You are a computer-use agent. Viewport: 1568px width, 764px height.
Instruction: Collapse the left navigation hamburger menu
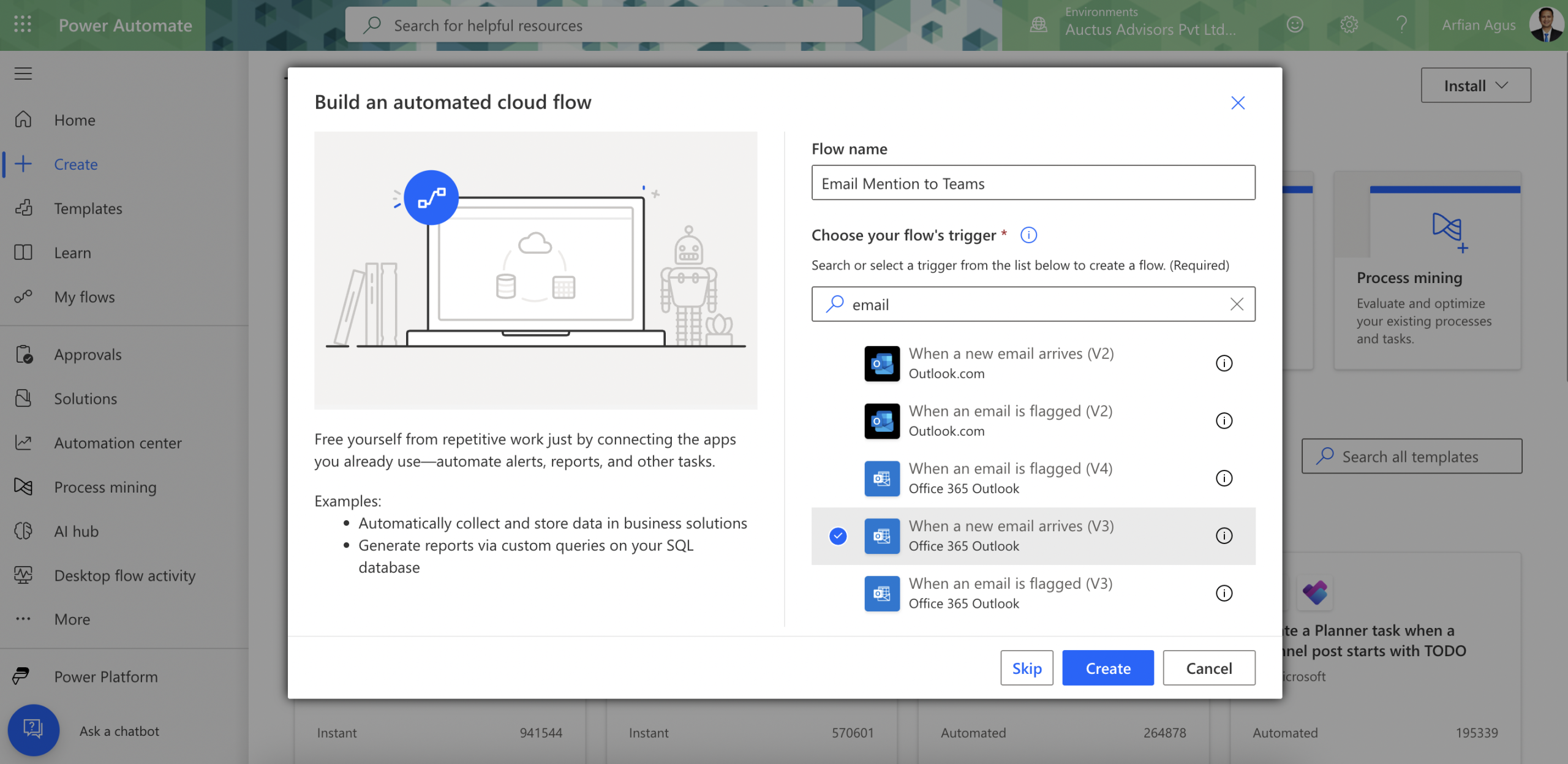[23, 74]
